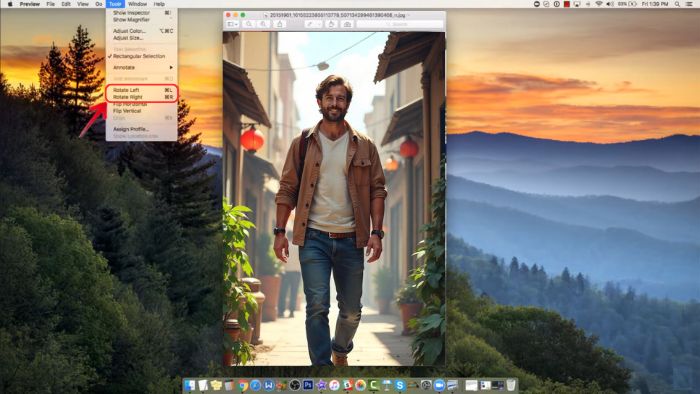The height and width of the screenshot is (394, 700).
Task: Select Flip Vertical menu entry
Action: tap(141, 111)
